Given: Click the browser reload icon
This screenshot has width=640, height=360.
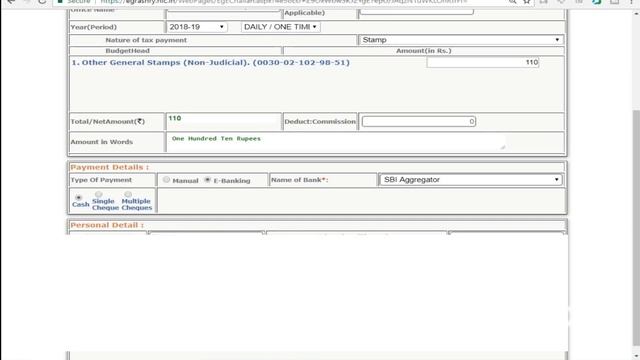Looking at the screenshot, I should pos(42,2).
